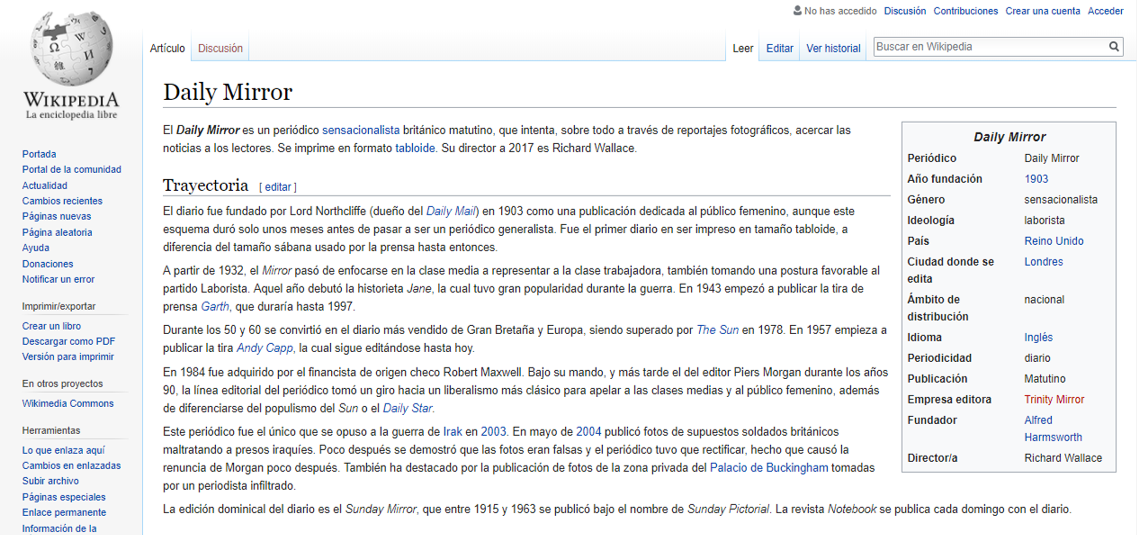Click Subir archivo
Viewport: 1137px width, 535px height.
click(x=51, y=481)
